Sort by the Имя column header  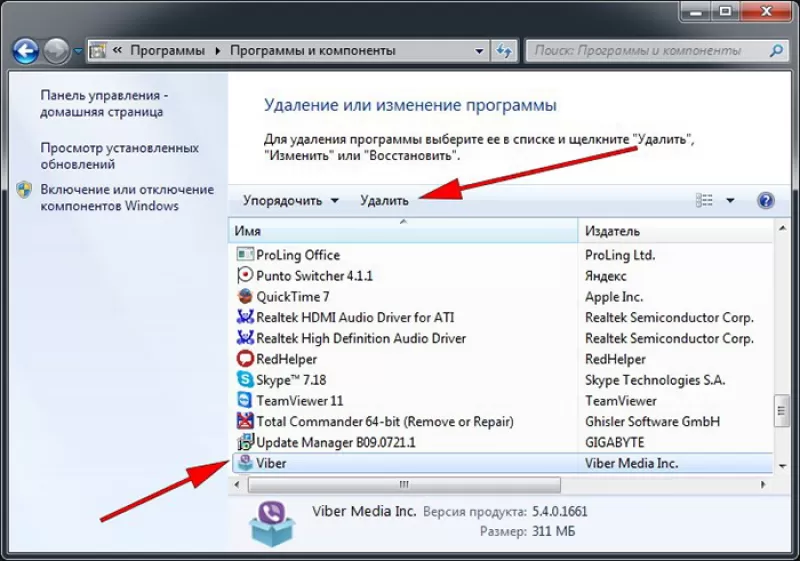pyautogui.click(x=403, y=231)
